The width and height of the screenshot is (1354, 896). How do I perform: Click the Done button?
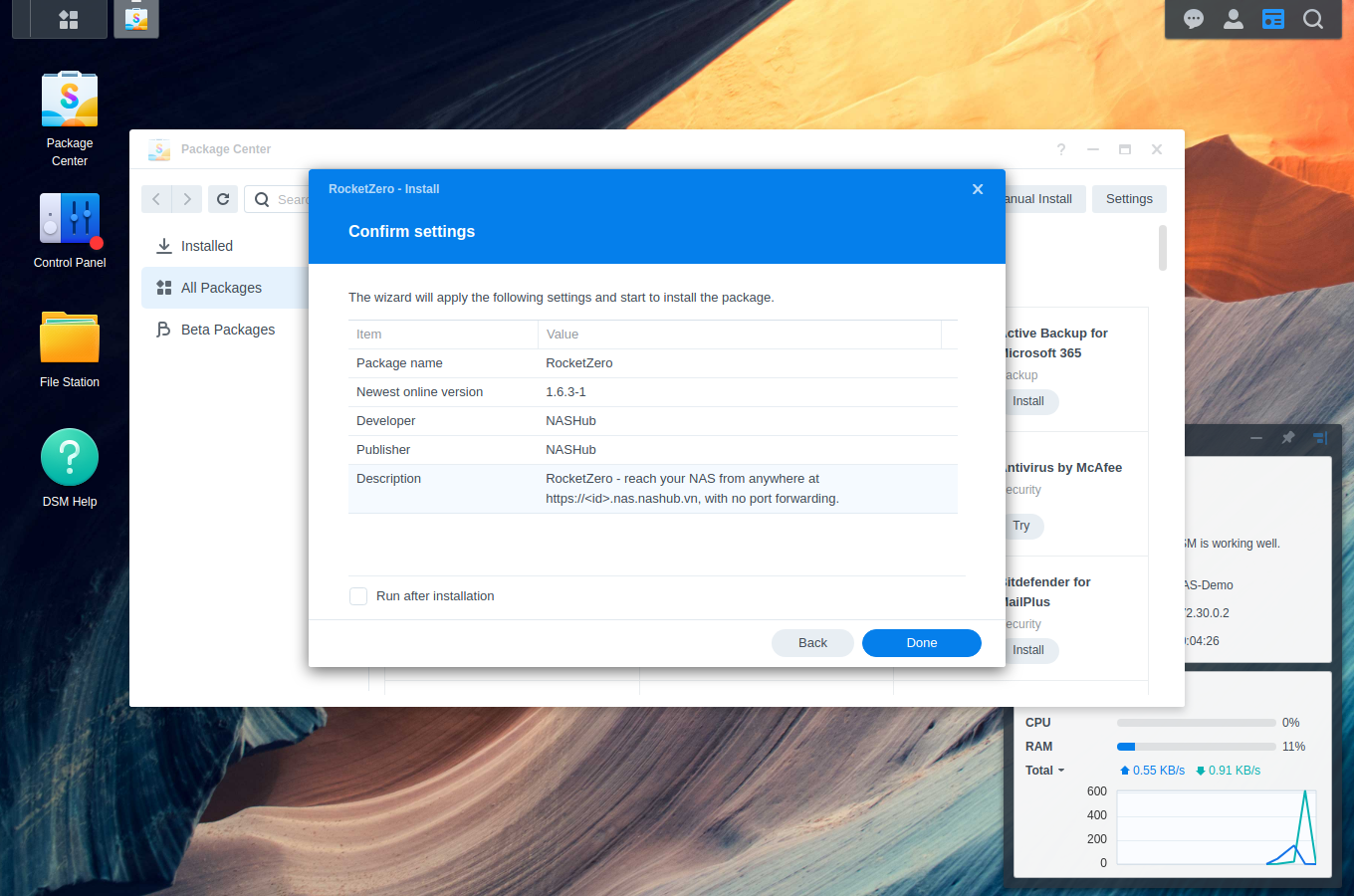click(x=922, y=643)
